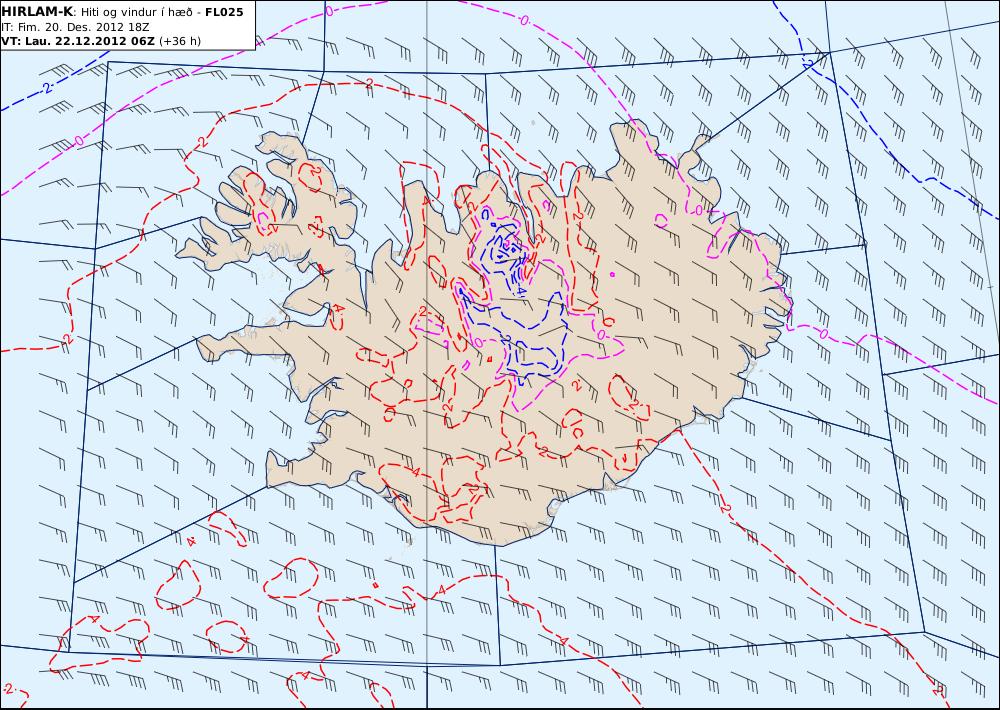
Task: Click the 'IT: Fim. 20. Des. 2012 18Z' line
Action: 76,27
